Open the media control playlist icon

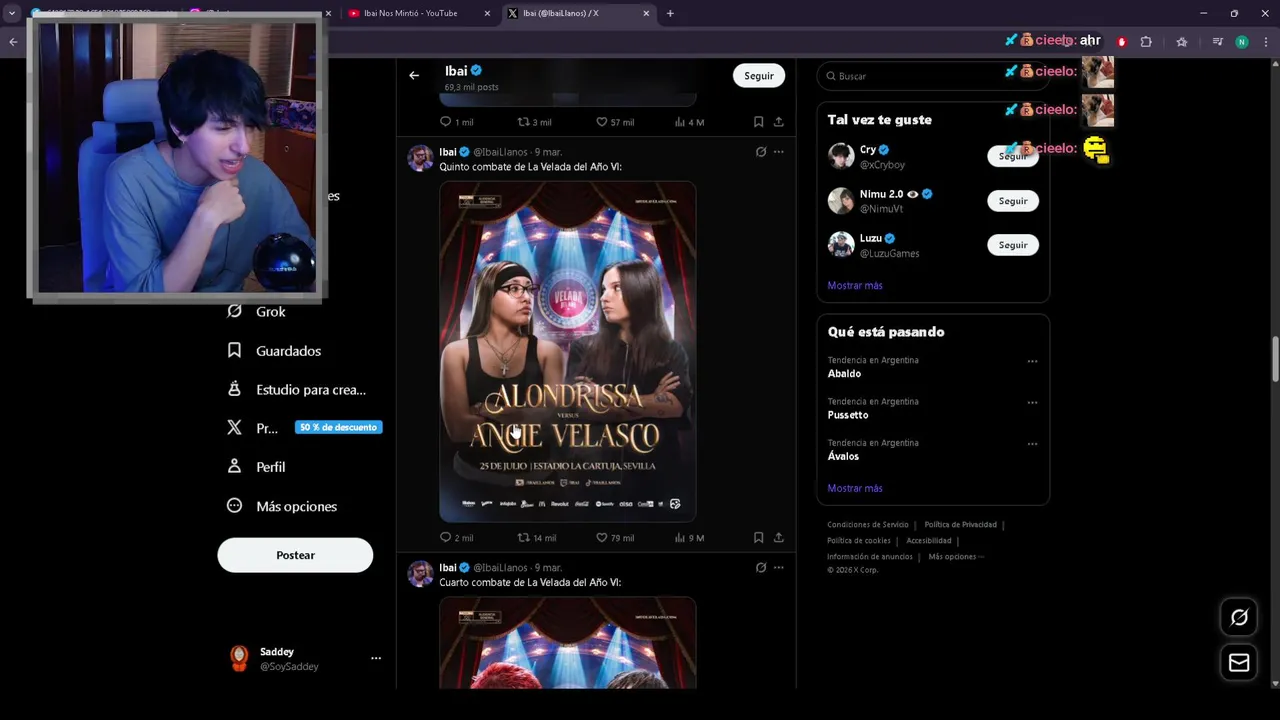(1217, 42)
